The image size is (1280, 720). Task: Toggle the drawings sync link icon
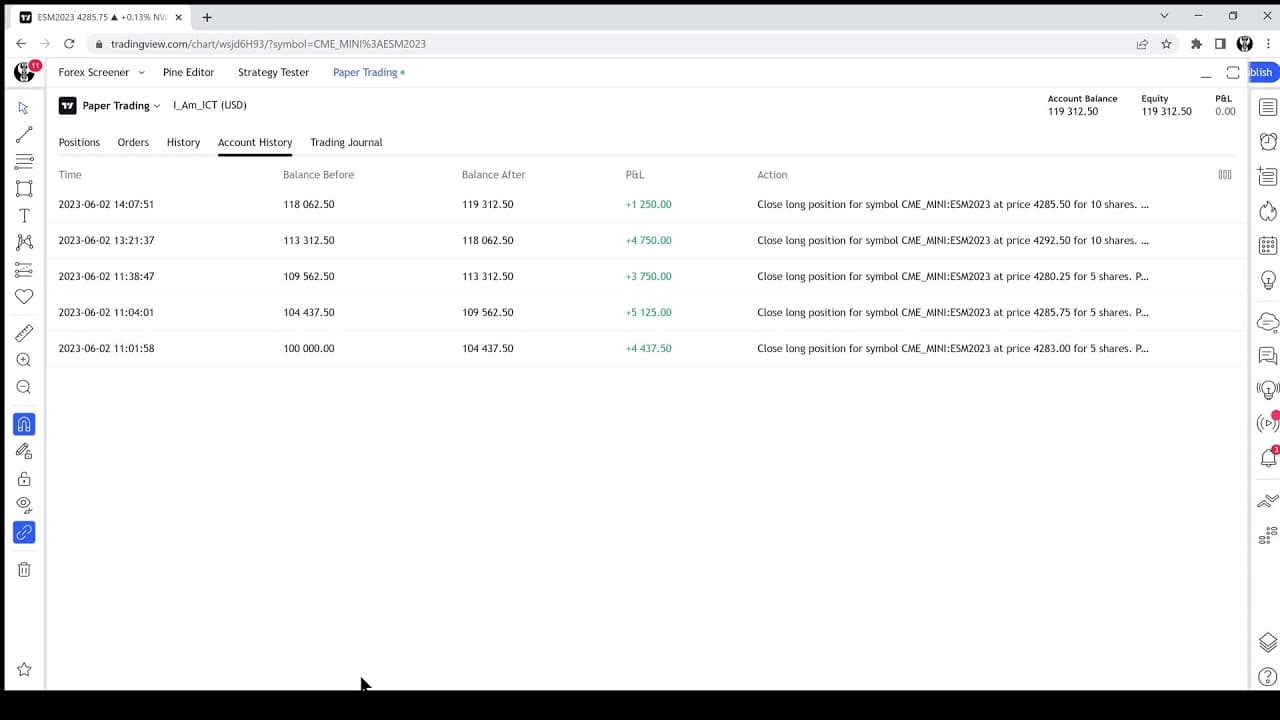[x=24, y=532]
